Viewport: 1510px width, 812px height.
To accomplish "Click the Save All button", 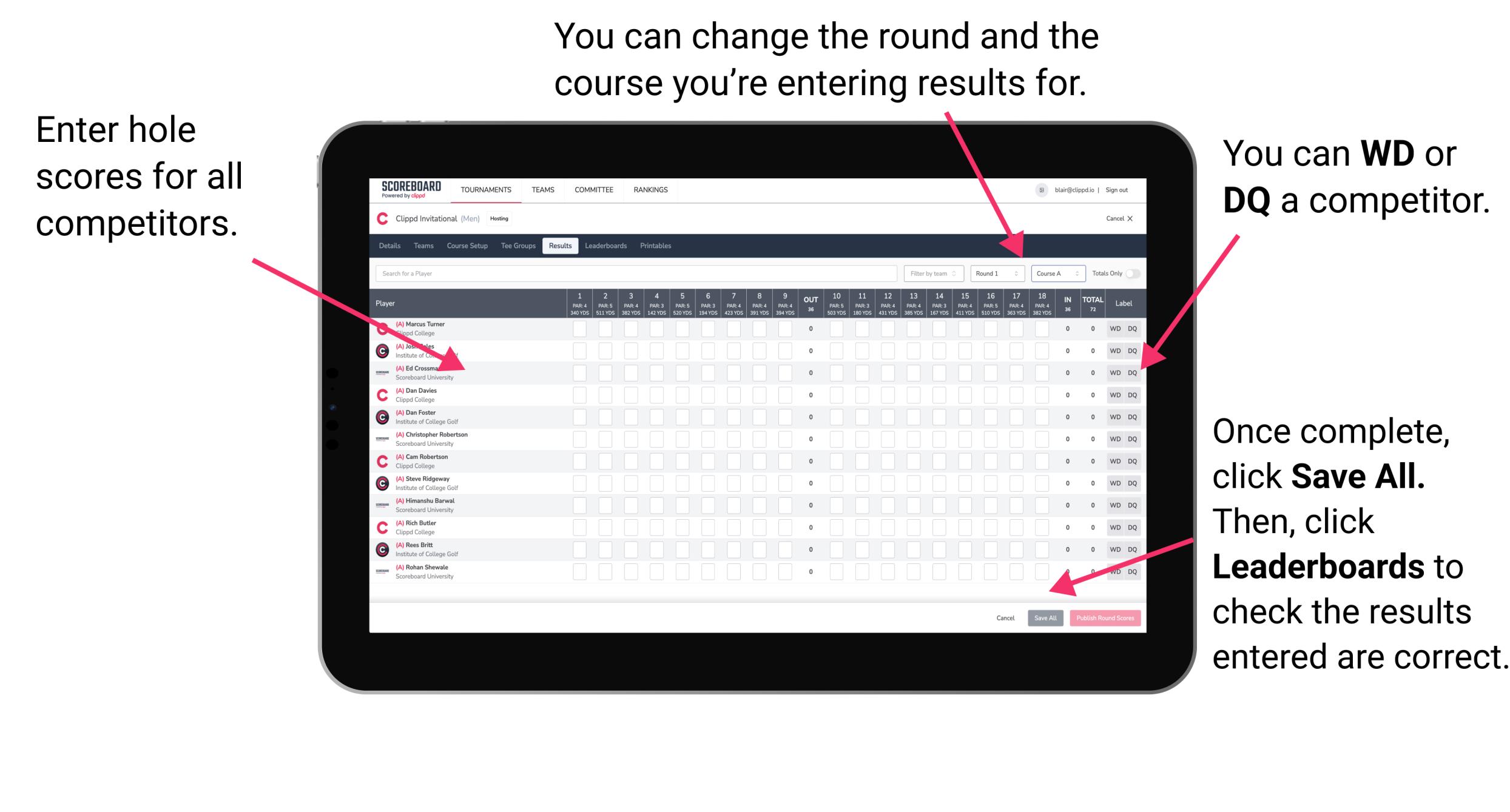I will pyautogui.click(x=1045, y=618).
